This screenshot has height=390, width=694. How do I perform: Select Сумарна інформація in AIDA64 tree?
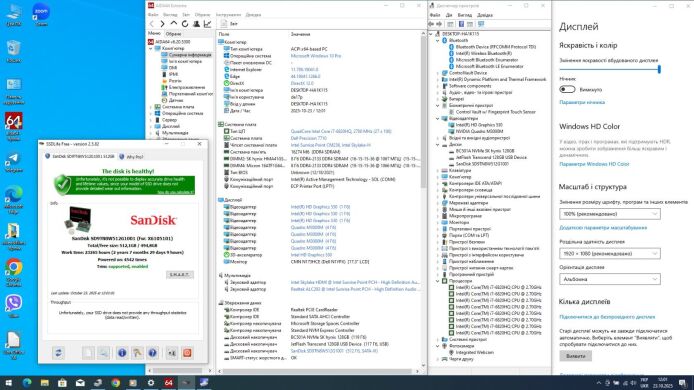(189, 55)
